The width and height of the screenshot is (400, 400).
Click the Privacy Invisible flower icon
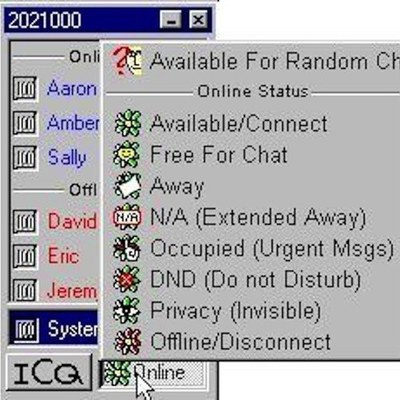[127, 311]
